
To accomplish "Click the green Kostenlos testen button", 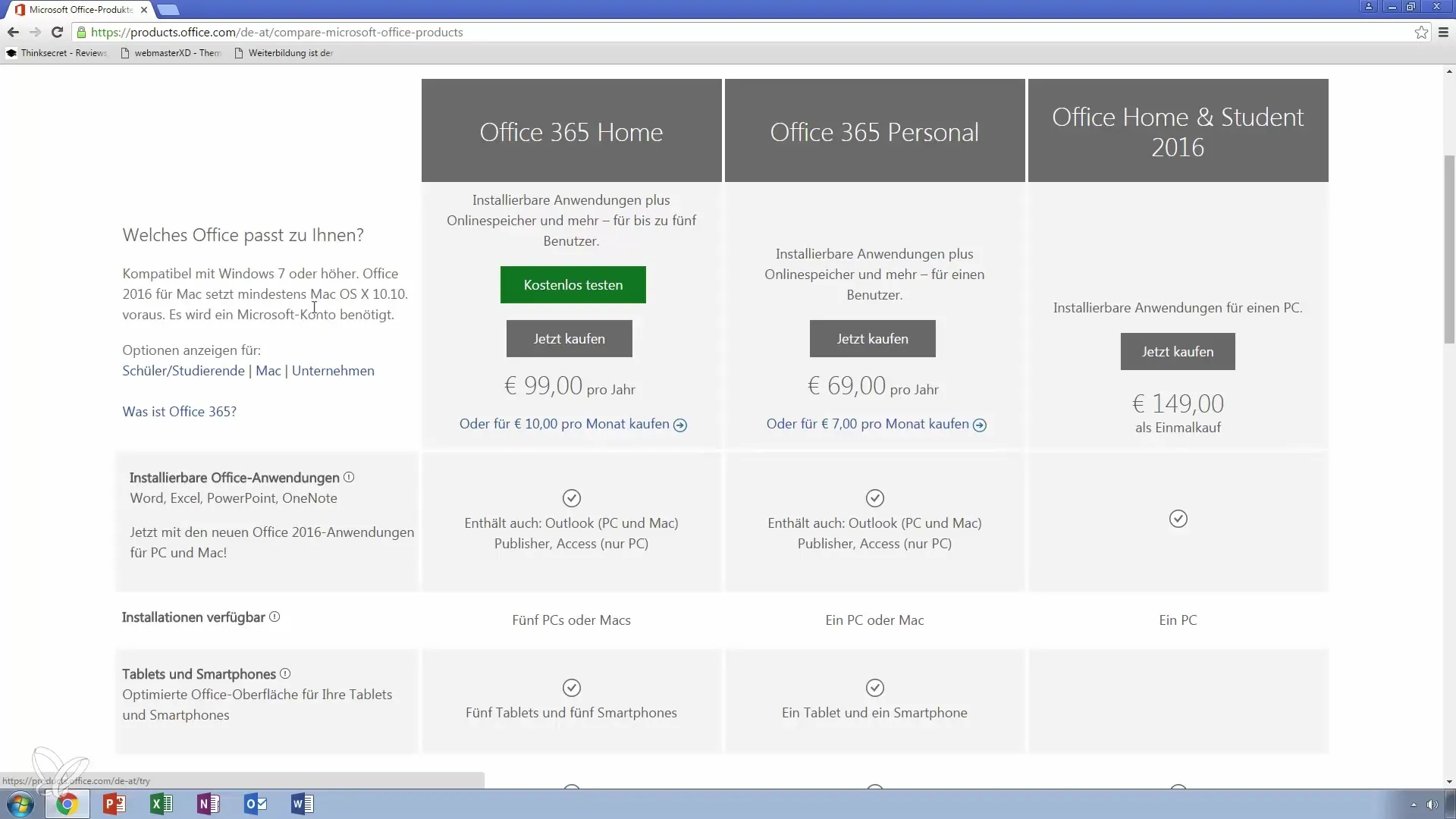I will point(573,284).
